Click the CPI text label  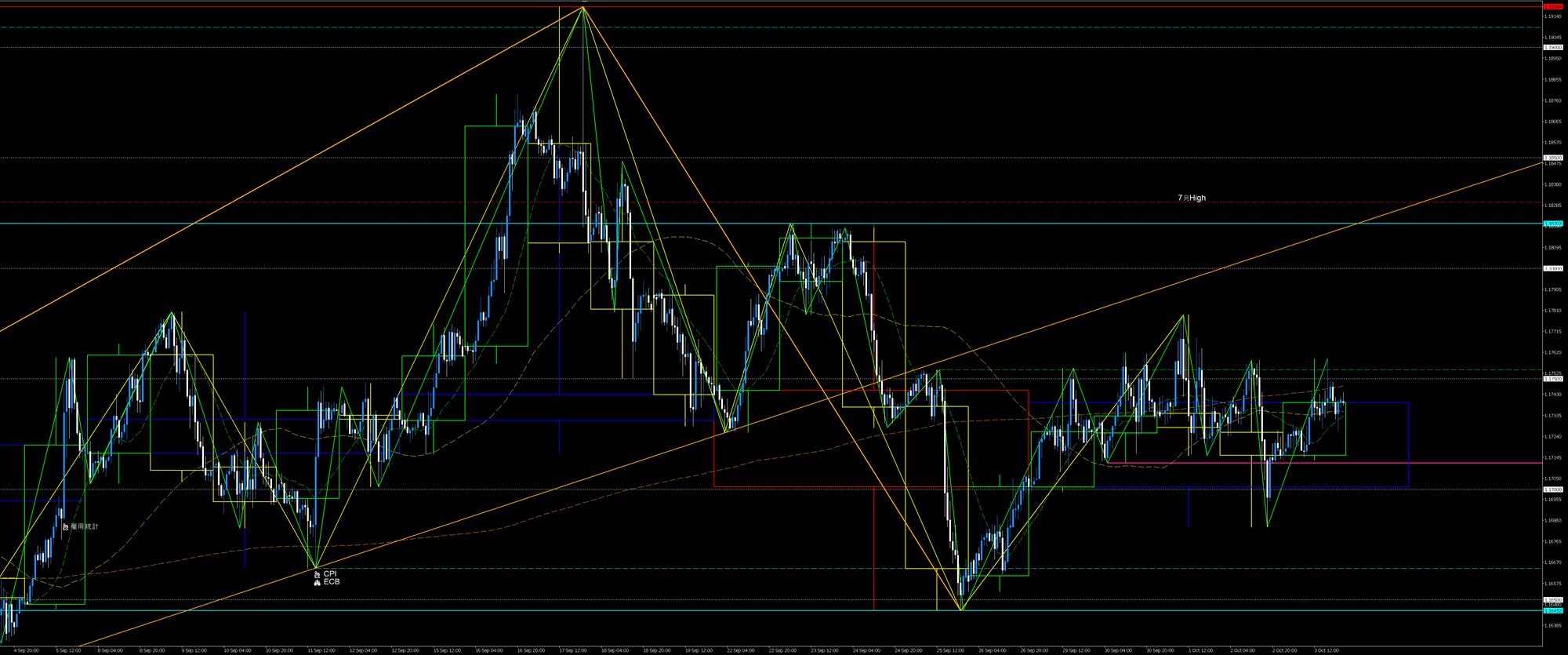[330, 574]
